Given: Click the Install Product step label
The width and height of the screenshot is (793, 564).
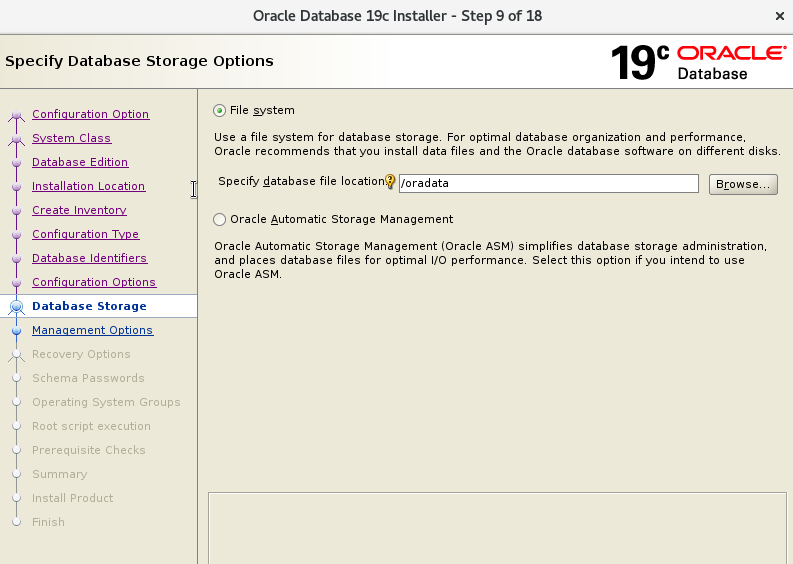Looking at the screenshot, I should pos(72,498).
